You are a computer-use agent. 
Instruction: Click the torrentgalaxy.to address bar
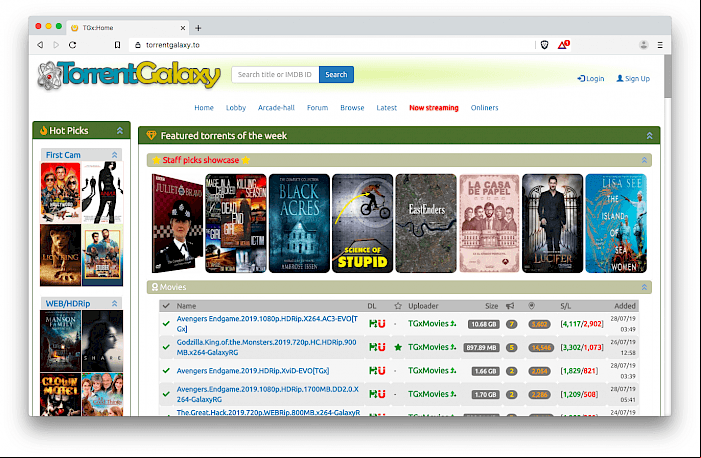[331, 45]
